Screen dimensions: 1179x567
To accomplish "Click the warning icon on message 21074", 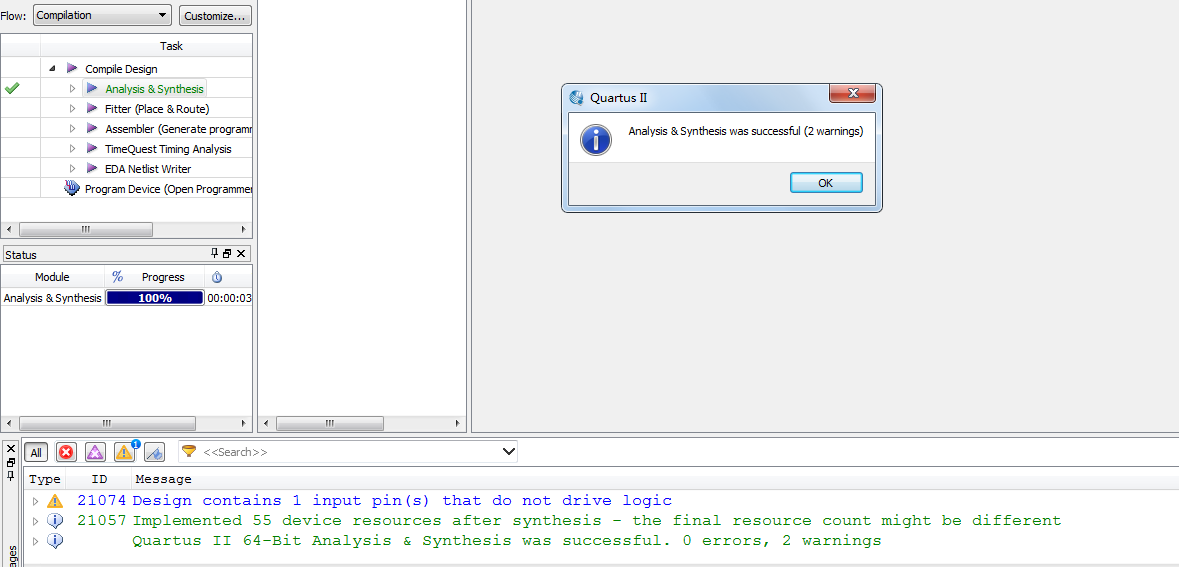I will (x=55, y=501).
